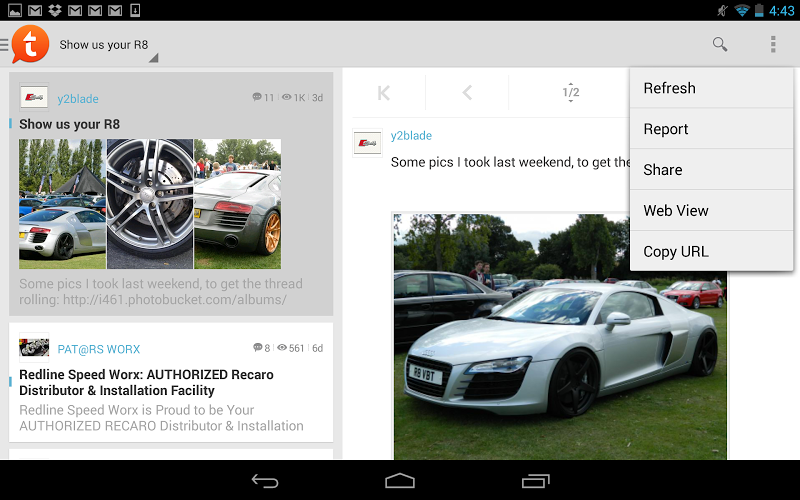The image size is (800, 500).
Task: Jump to first page arrow icon
Action: coord(384,93)
